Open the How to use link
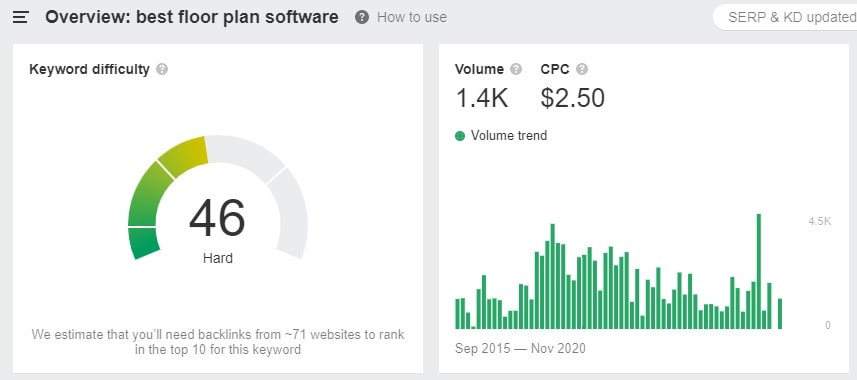 pyautogui.click(x=412, y=17)
